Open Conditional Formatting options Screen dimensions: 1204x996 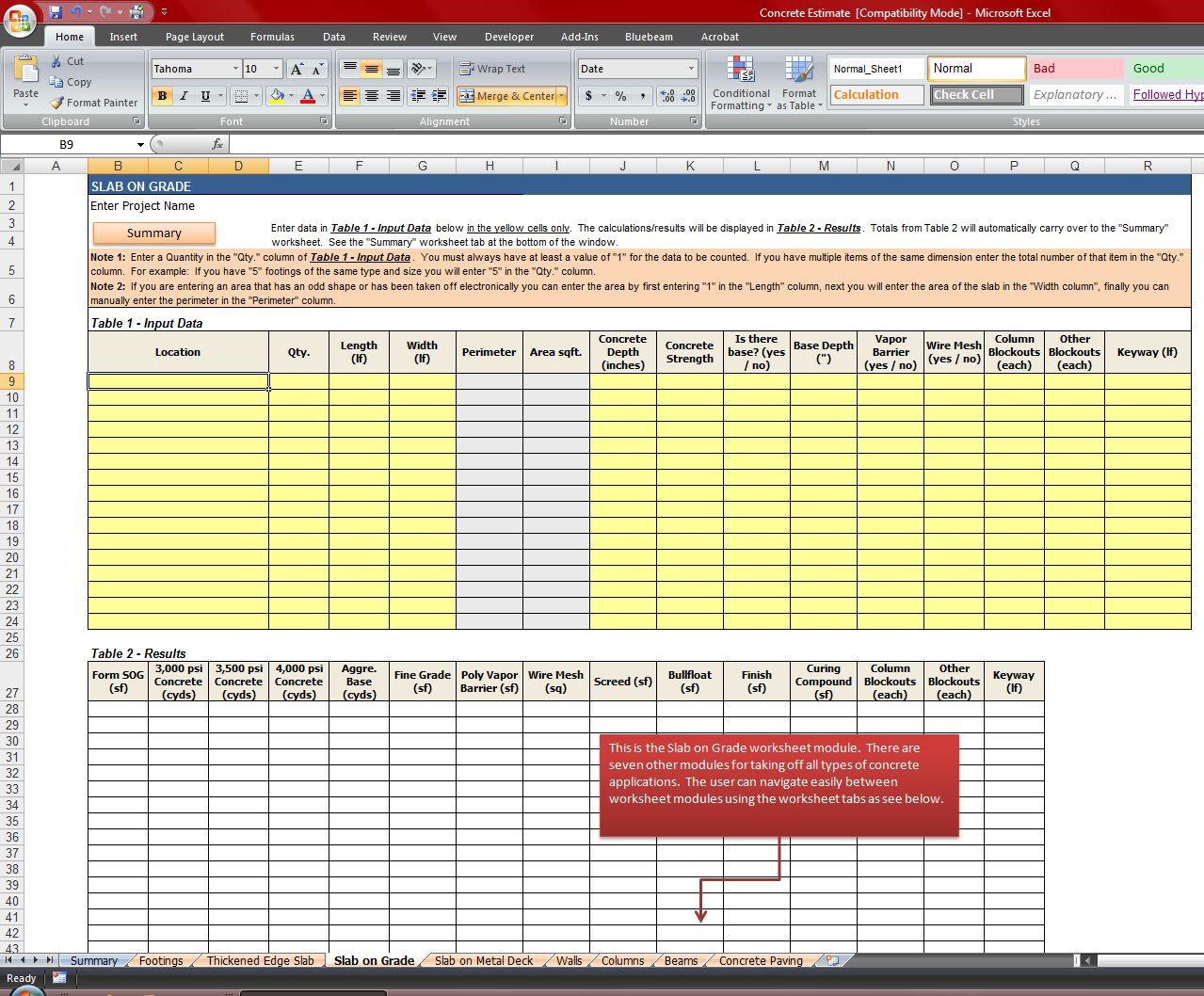click(741, 84)
